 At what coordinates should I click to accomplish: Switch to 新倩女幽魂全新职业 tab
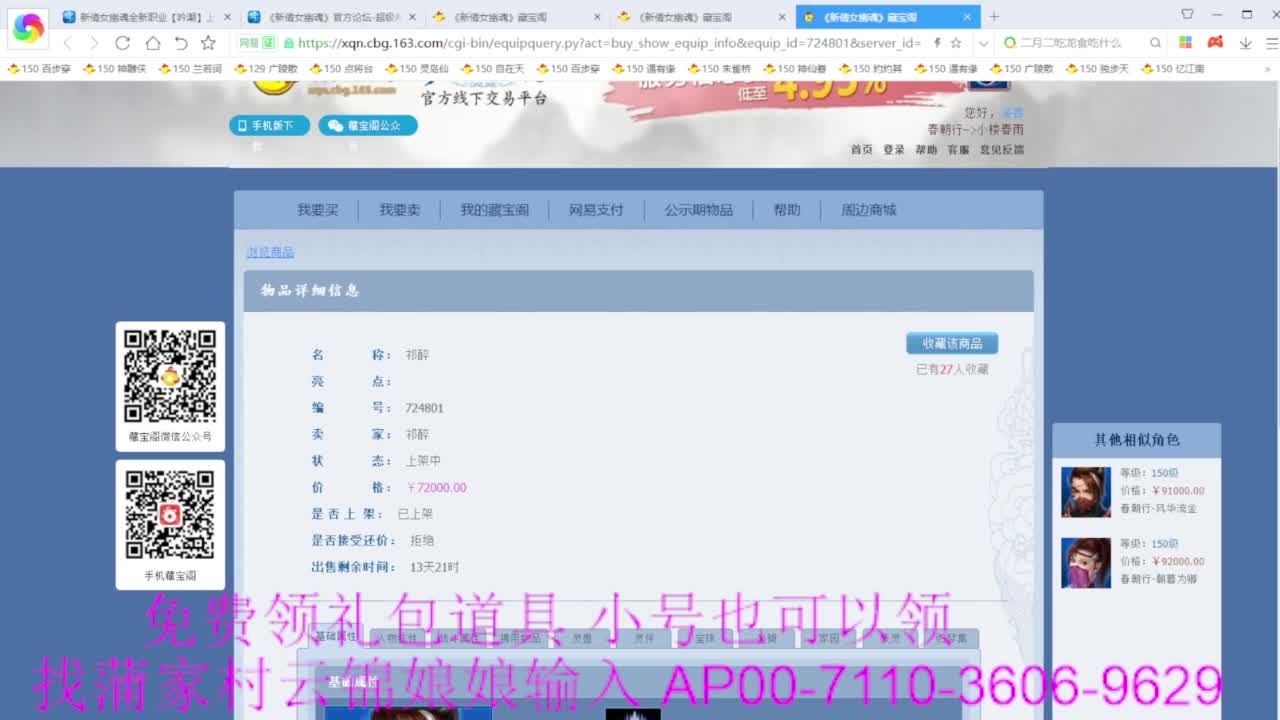pyautogui.click(x=147, y=17)
